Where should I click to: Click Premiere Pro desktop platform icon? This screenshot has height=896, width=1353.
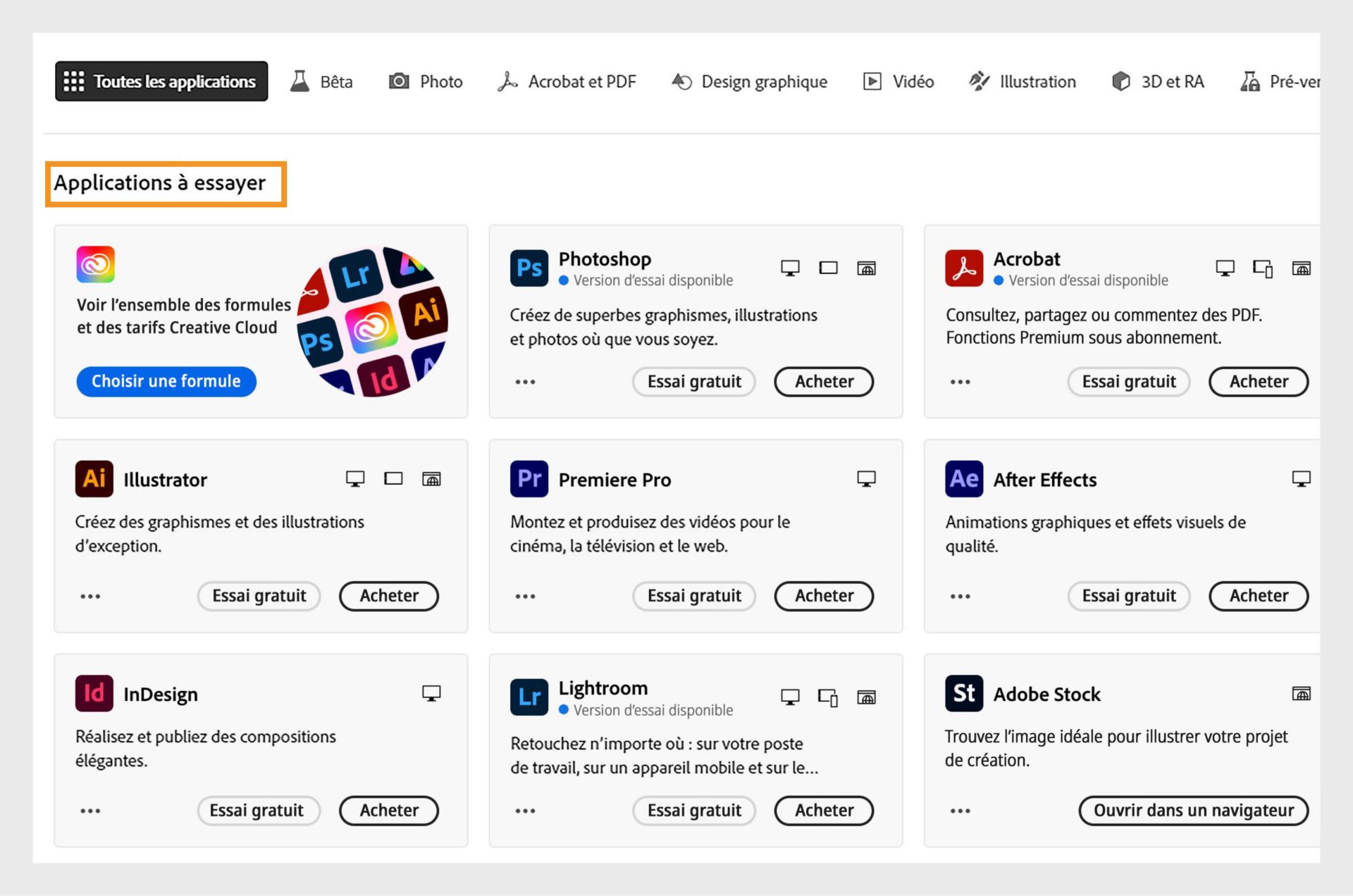(867, 479)
